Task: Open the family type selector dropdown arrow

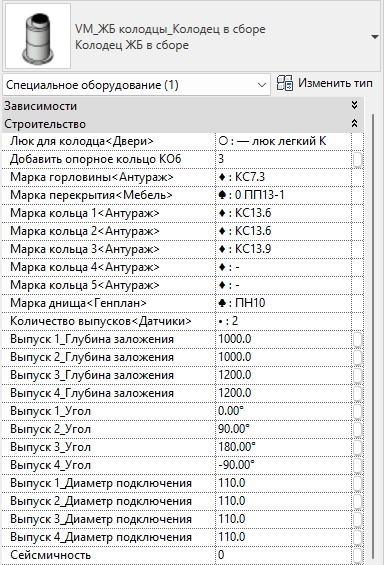Action: click(x=375, y=37)
